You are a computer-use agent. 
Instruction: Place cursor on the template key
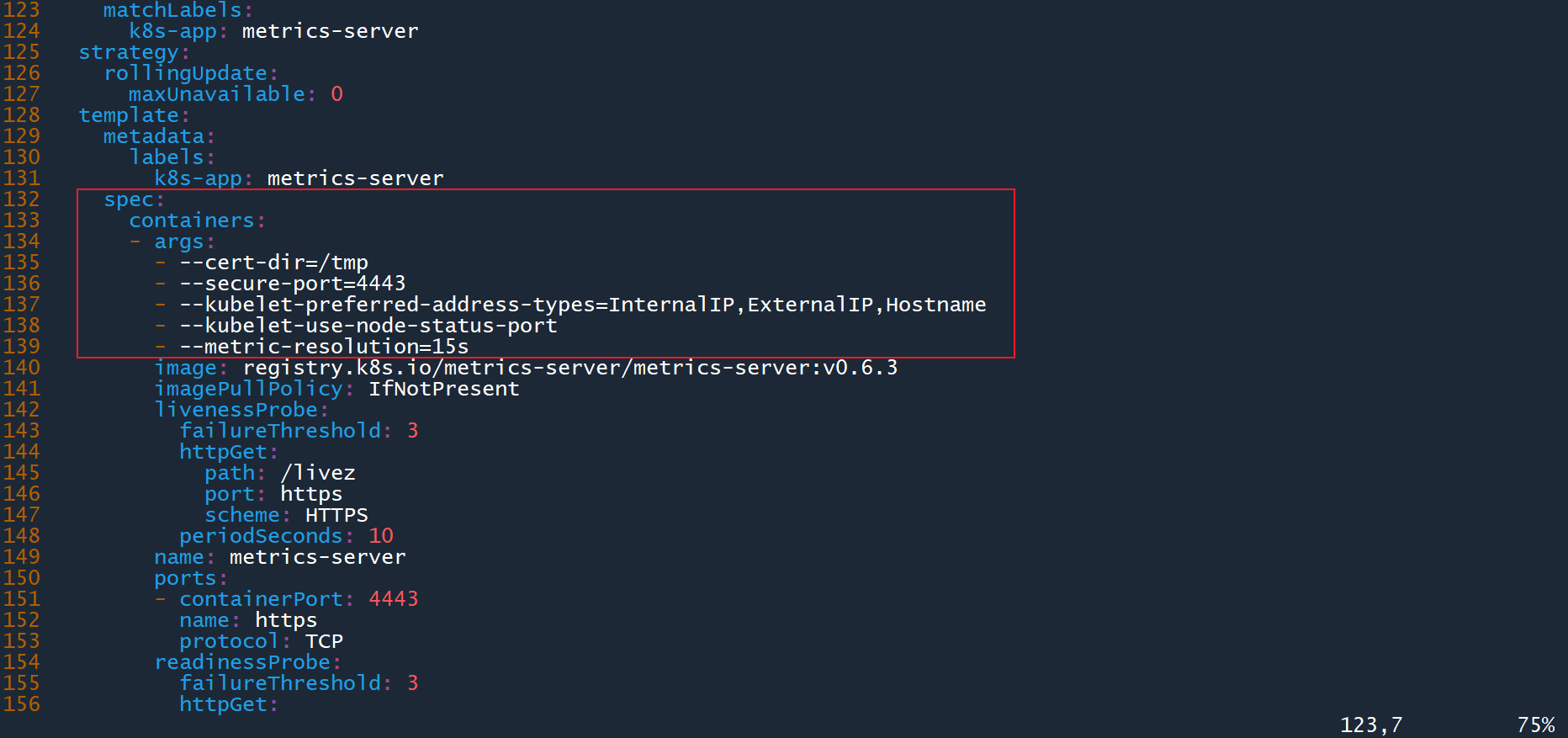pos(129,115)
